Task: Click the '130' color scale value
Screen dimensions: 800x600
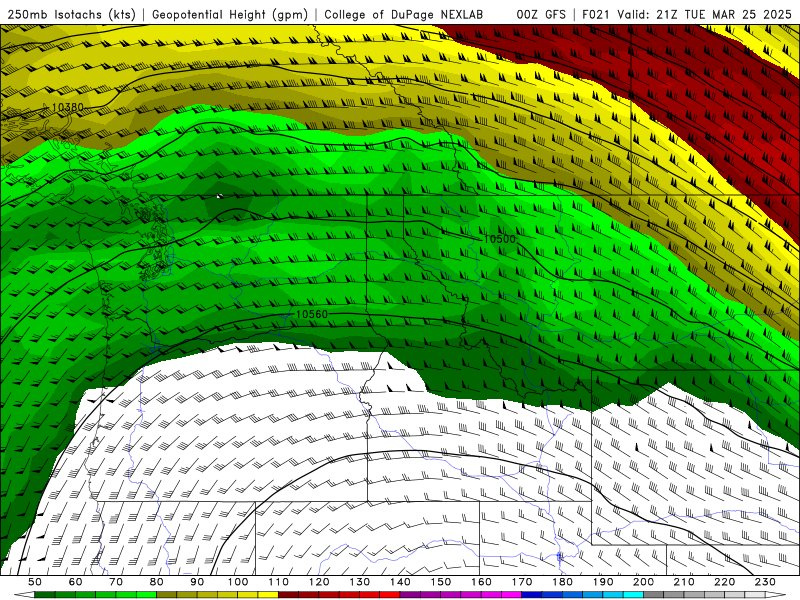Action: 359,582
